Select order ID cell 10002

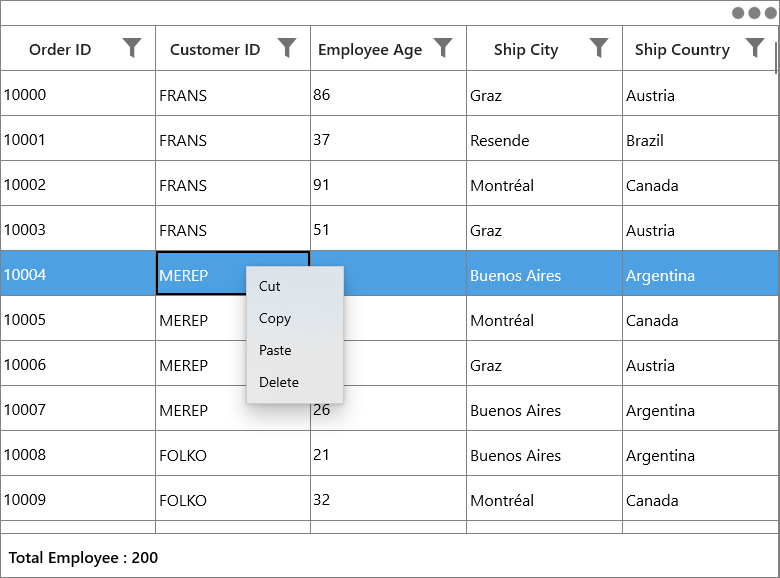pos(78,184)
